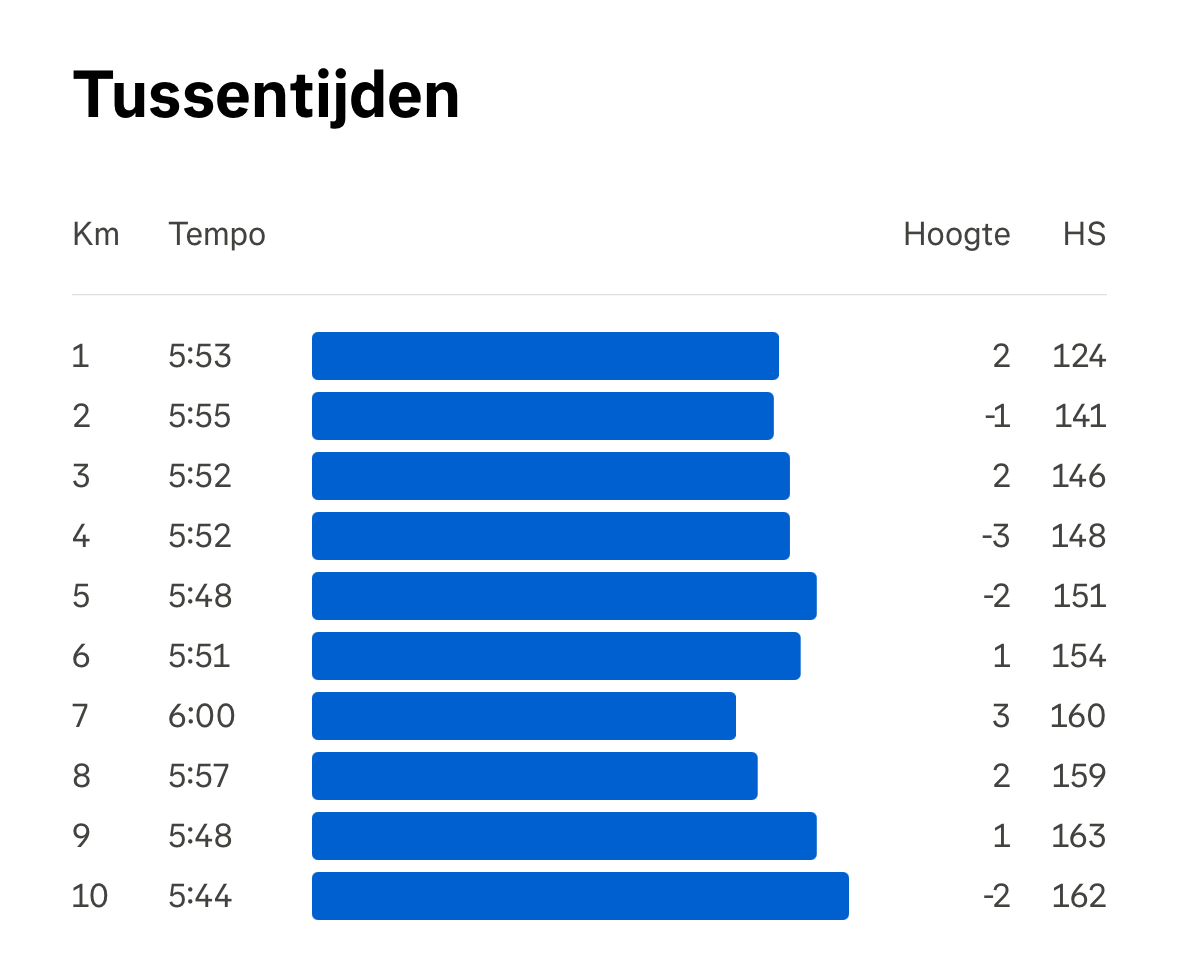
Task: Click the Km column header
Action: coord(95,235)
